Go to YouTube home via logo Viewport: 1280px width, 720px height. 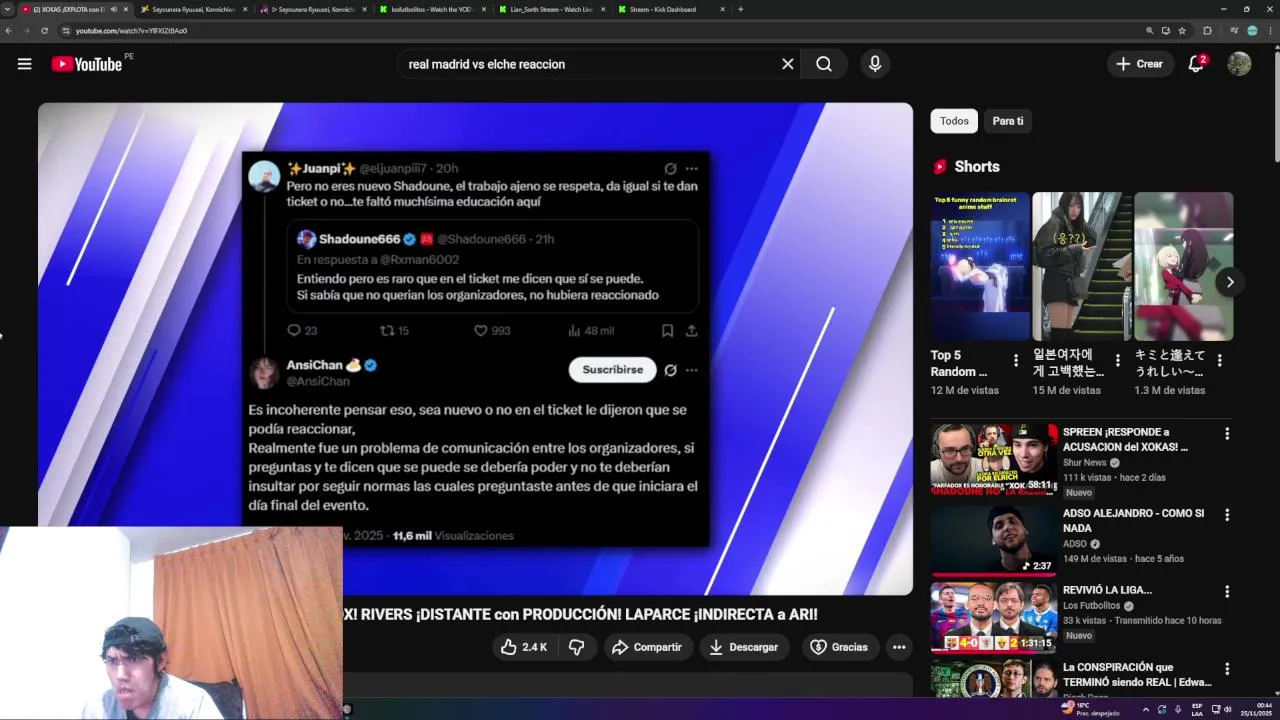pyautogui.click(x=86, y=64)
